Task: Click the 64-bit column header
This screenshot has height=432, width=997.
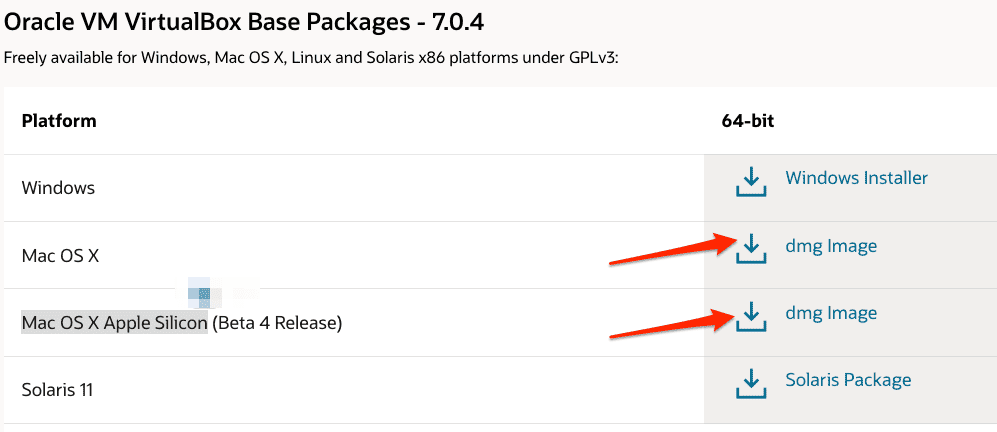Action: point(748,121)
